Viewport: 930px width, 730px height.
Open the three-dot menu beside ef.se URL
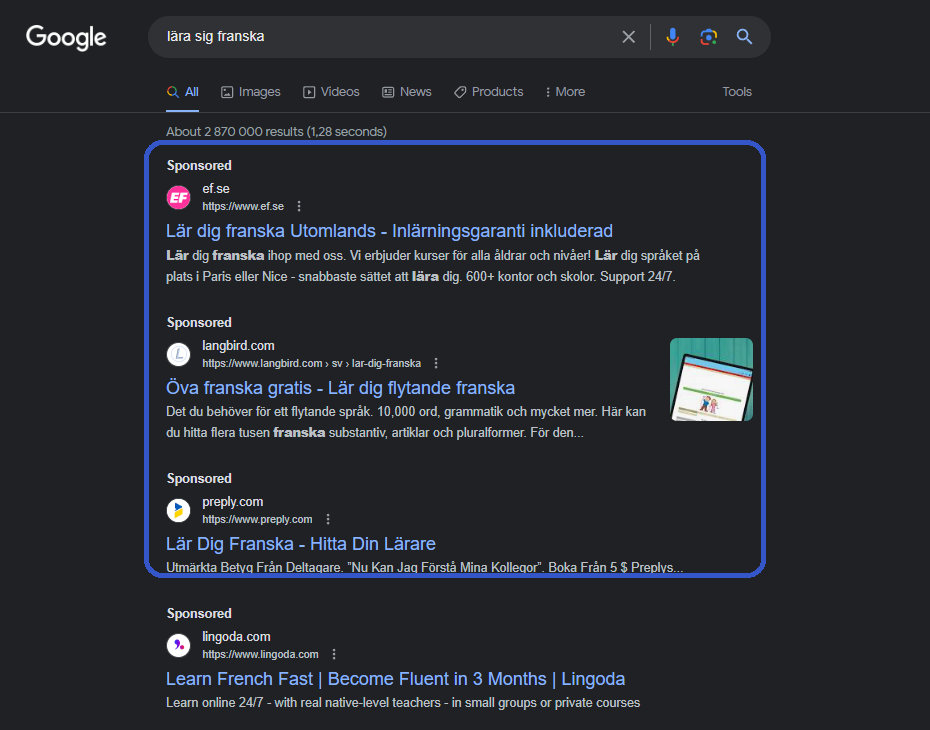299,207
